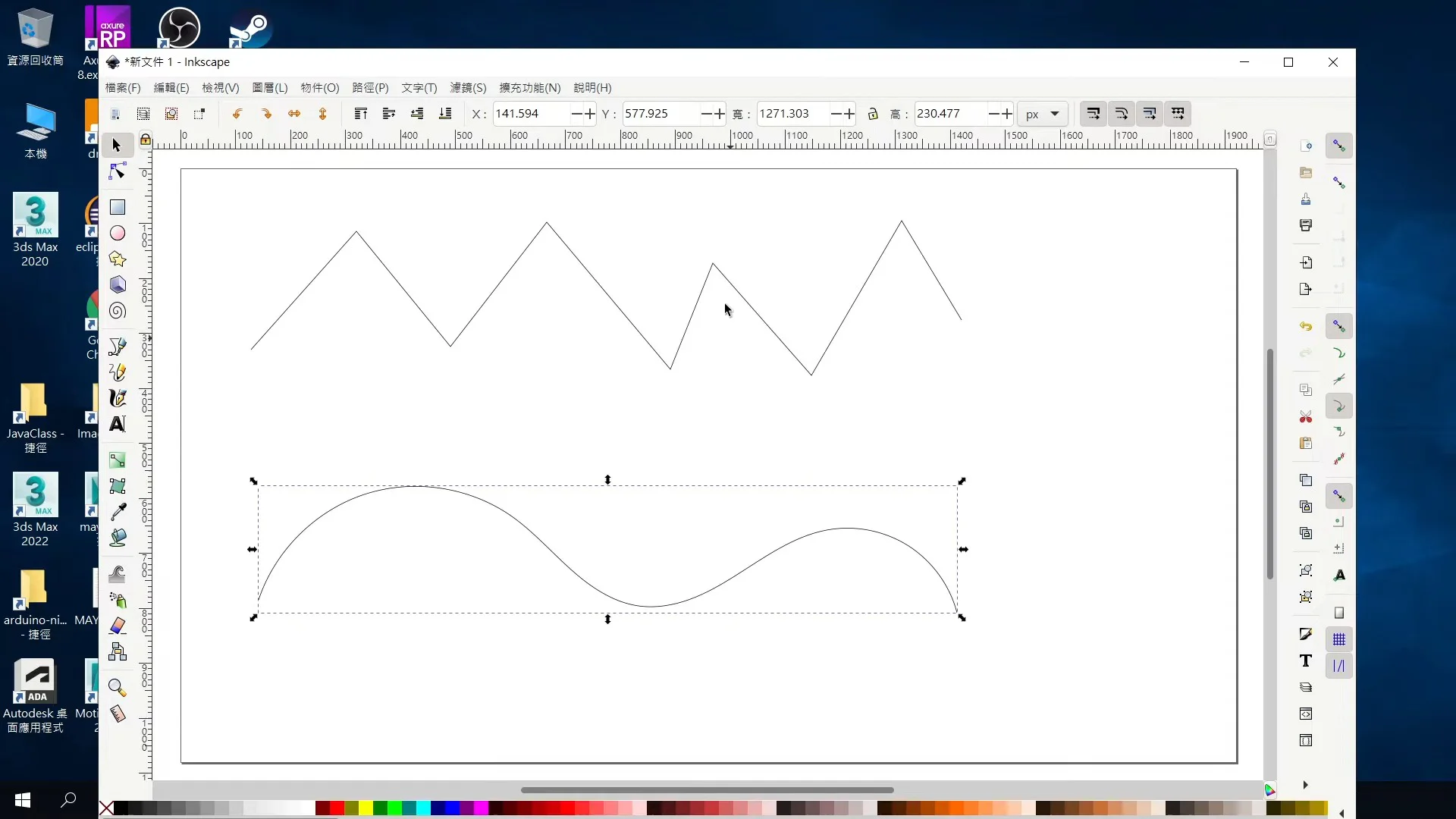The image size is (1456, 819).
Task: Select the Node editing tool
Action: (117, 172)
